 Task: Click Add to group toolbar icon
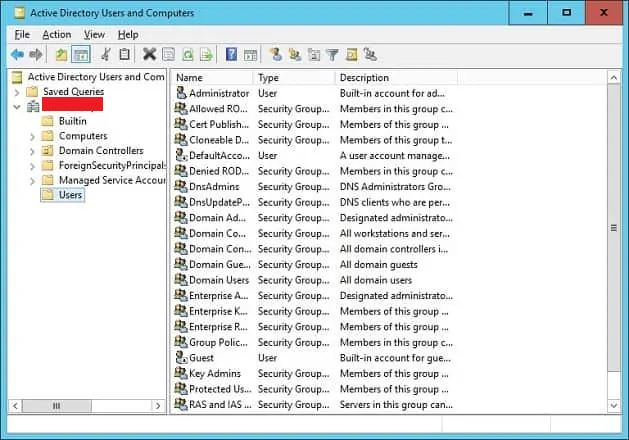pyautogui.click(x=370, y=54)
